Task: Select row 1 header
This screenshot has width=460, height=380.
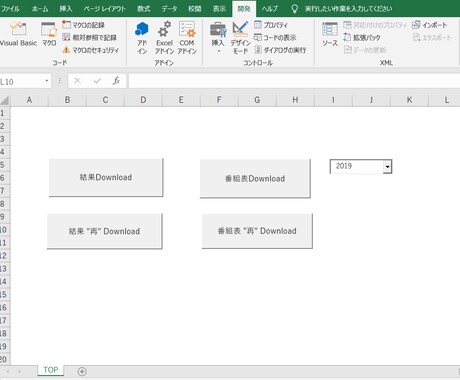Action: (5, 113)
